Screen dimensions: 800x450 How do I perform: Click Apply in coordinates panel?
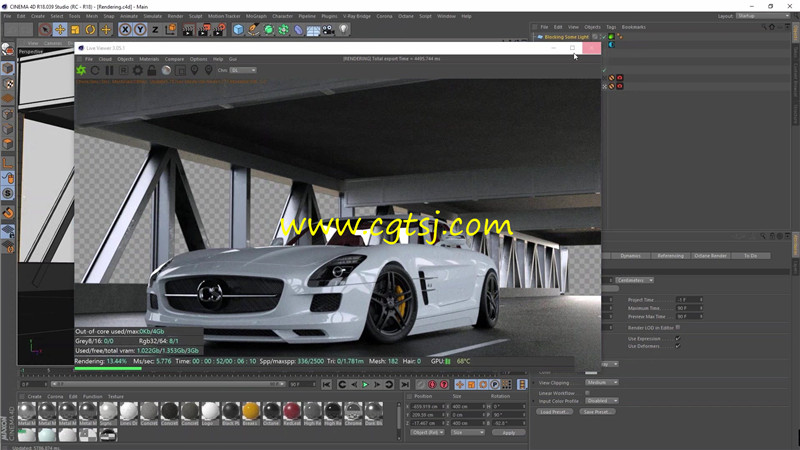click(509, 433)
